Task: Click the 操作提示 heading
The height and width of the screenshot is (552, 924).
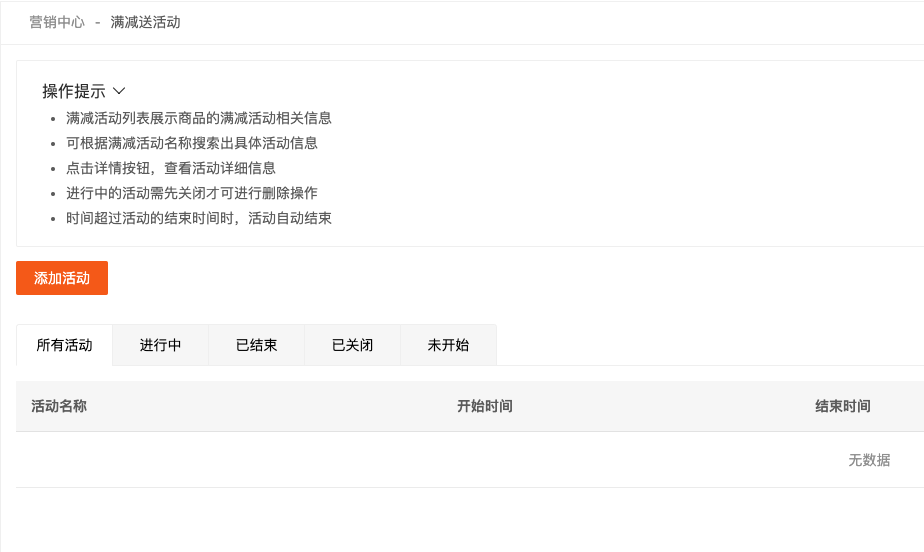Action: click(74, 91)
